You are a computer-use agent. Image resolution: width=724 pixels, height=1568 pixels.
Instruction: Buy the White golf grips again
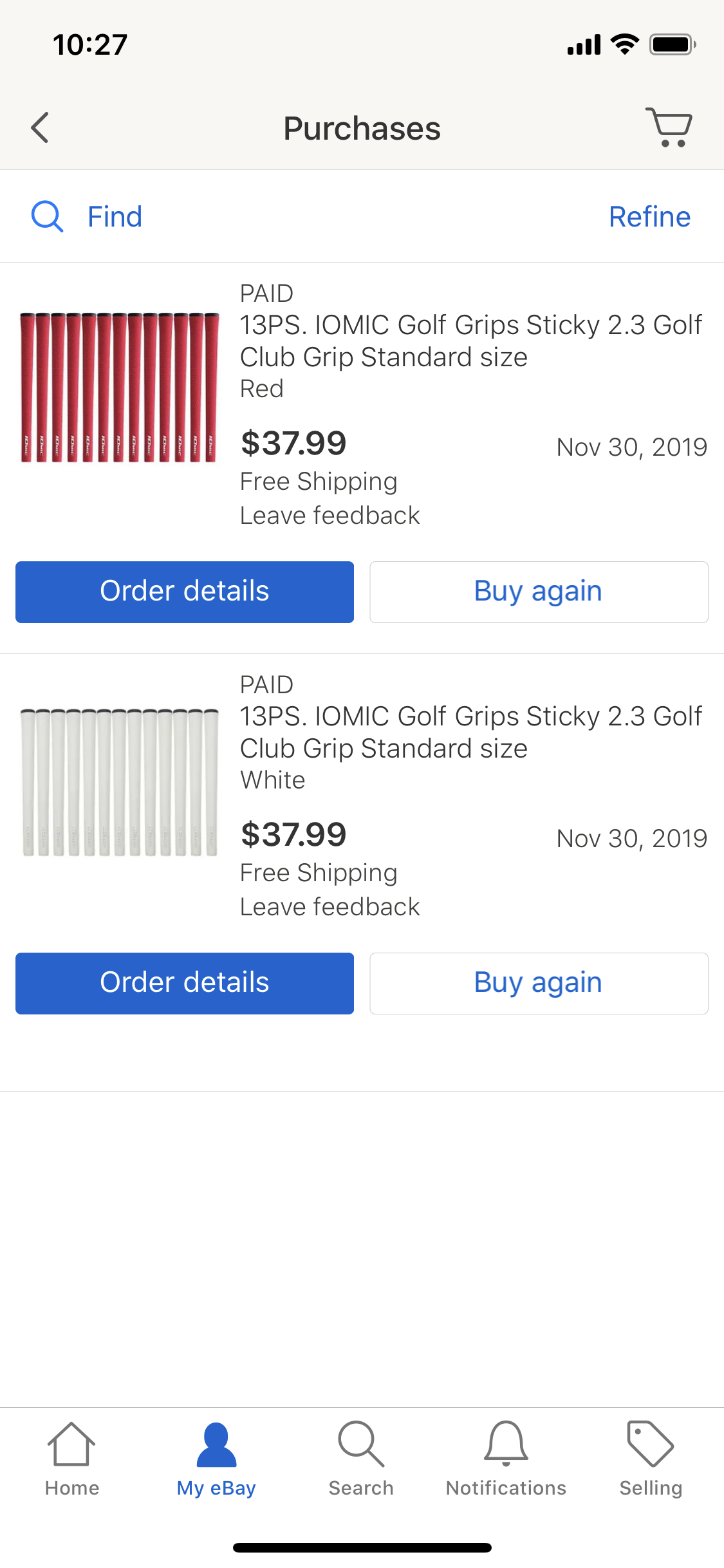coord(539,983)
